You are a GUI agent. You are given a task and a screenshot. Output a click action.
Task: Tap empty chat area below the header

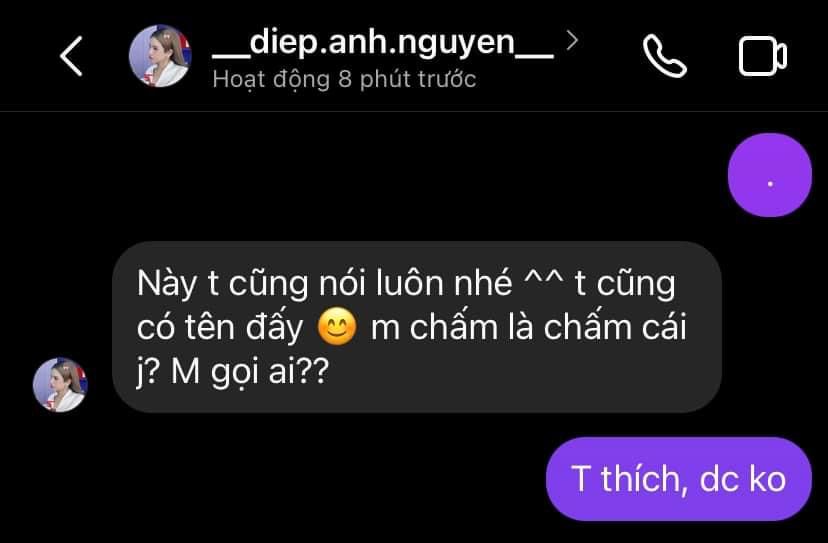370,174
